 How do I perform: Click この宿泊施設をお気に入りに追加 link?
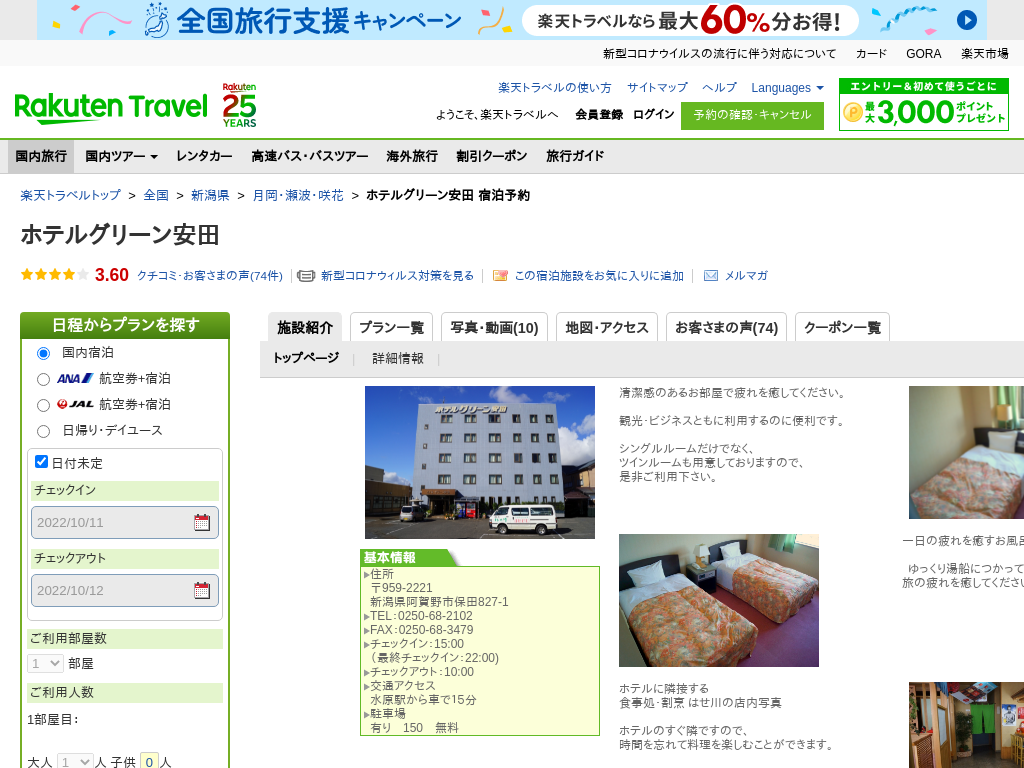click(599, 276)
